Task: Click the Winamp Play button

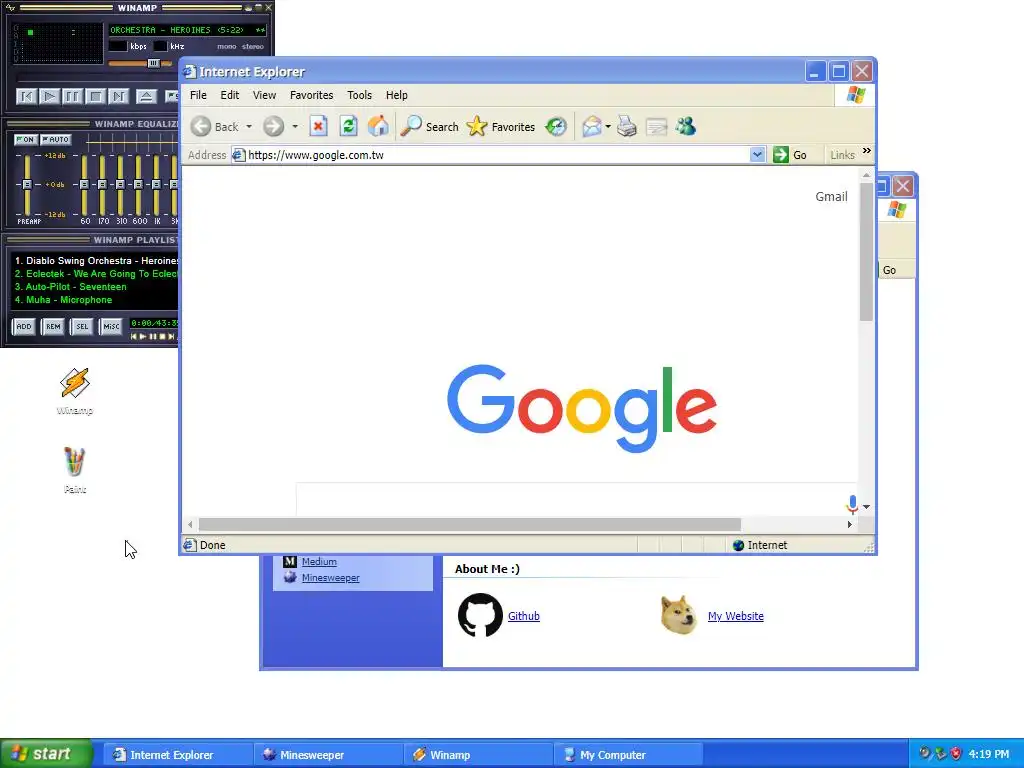Action: (x=49, y=97)
